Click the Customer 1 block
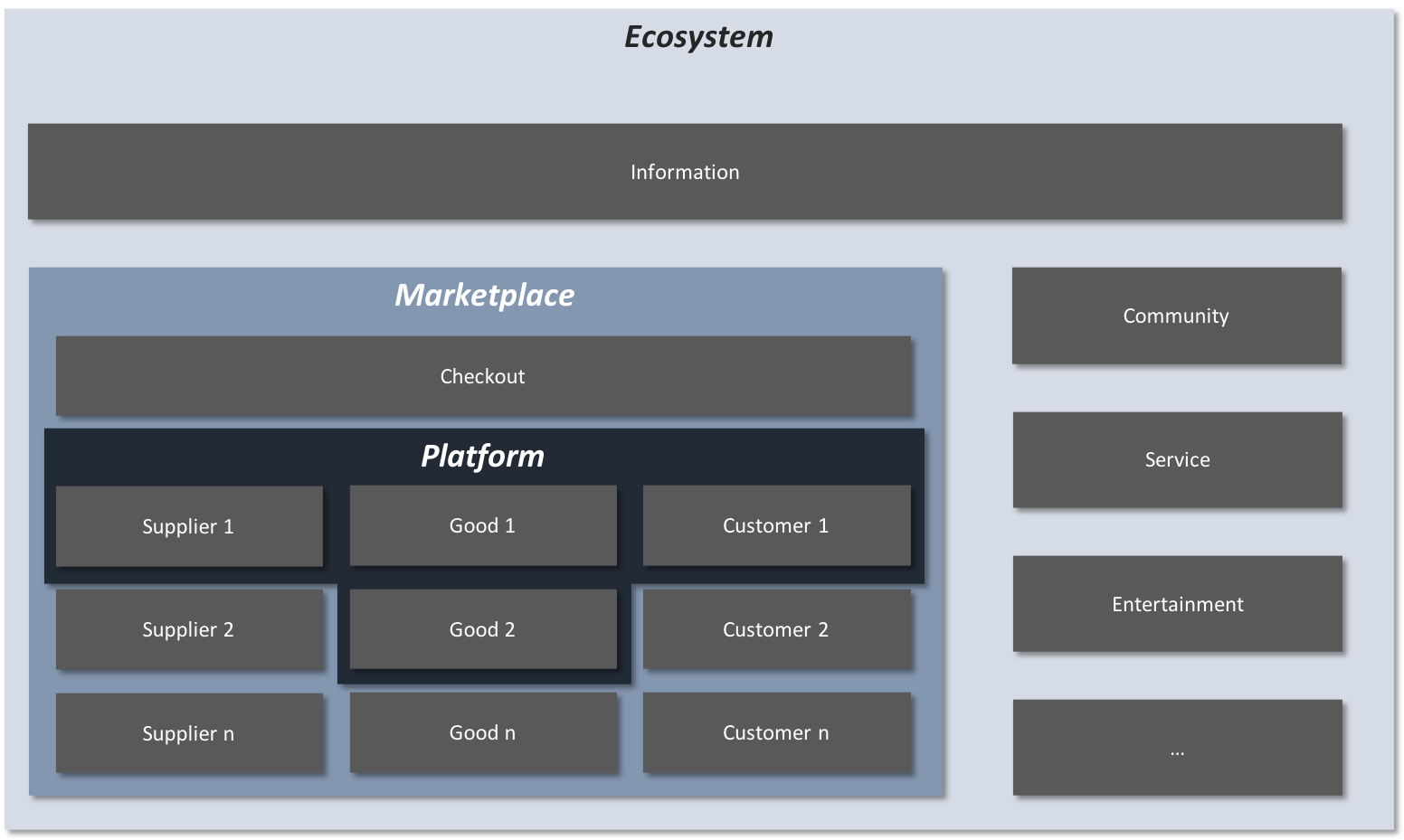This screenshot has height=840, width=1404. tap(776, 525)
